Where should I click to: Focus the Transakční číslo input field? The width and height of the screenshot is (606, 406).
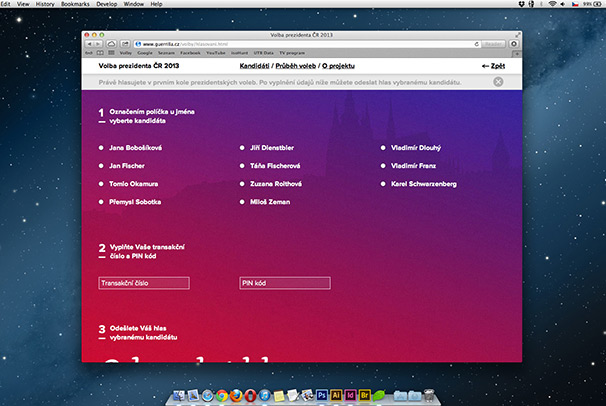pyautogui.click(x=142, y=283)
